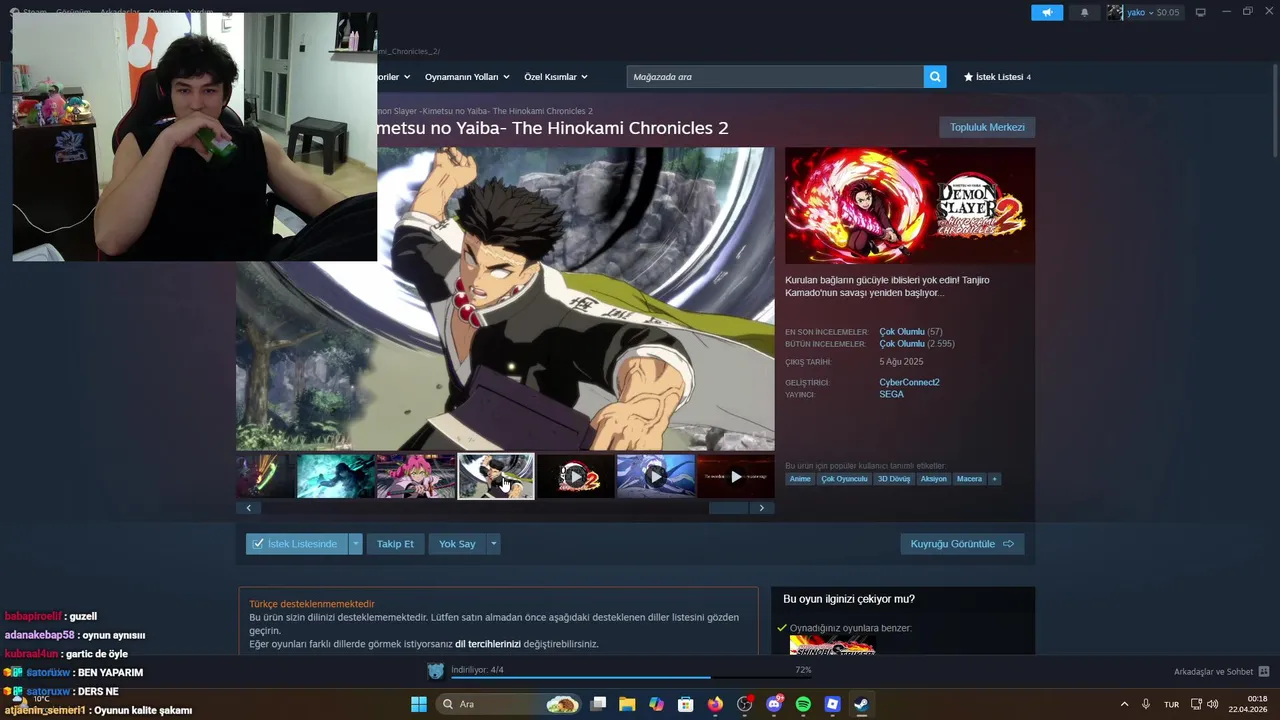Switch TUR keyboard language indicator
The width and height of the screenshot is (1280, 720).
pos(1171,705)
